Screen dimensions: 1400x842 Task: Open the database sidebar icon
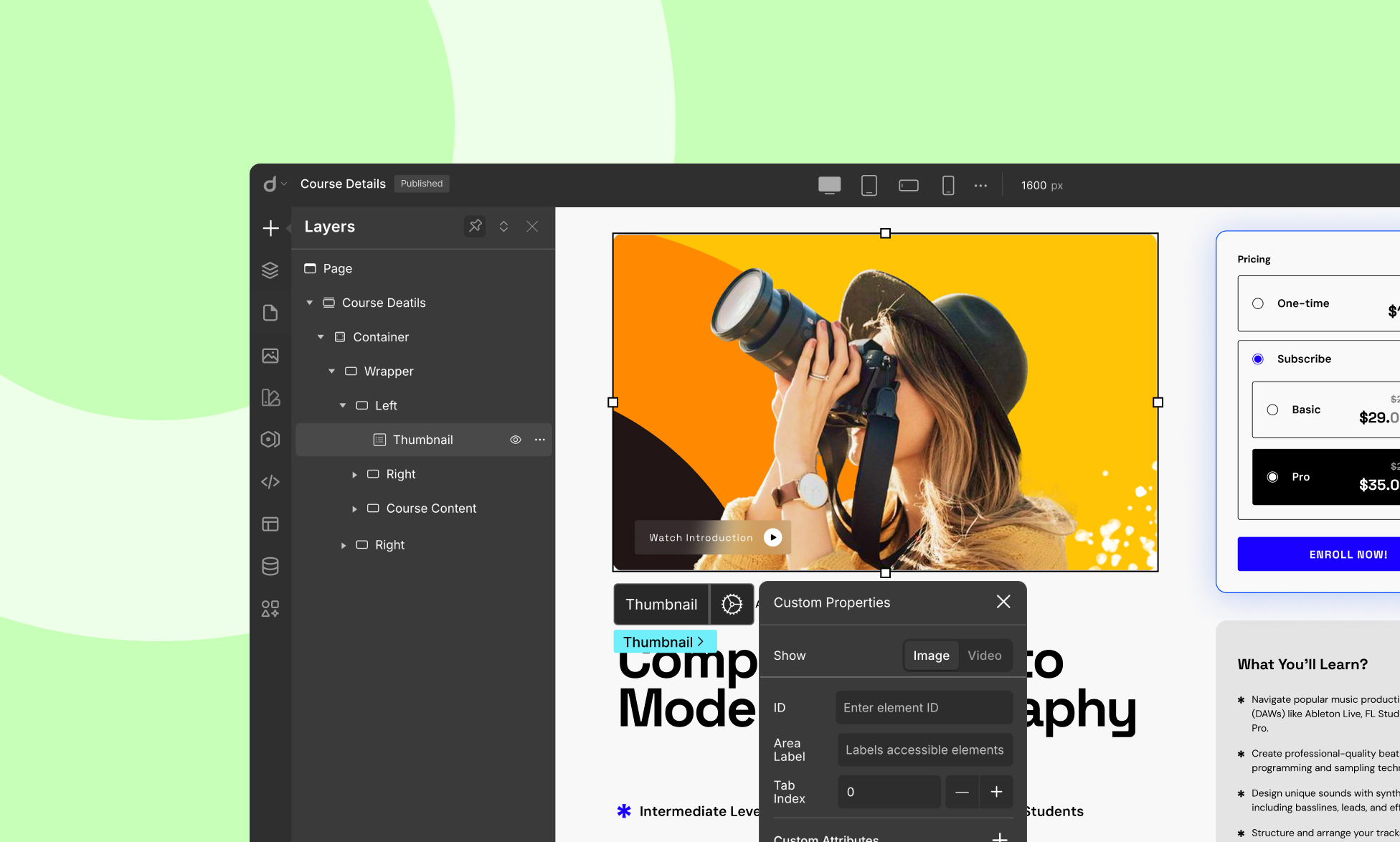pyautogui.click(x=270, y=567)
